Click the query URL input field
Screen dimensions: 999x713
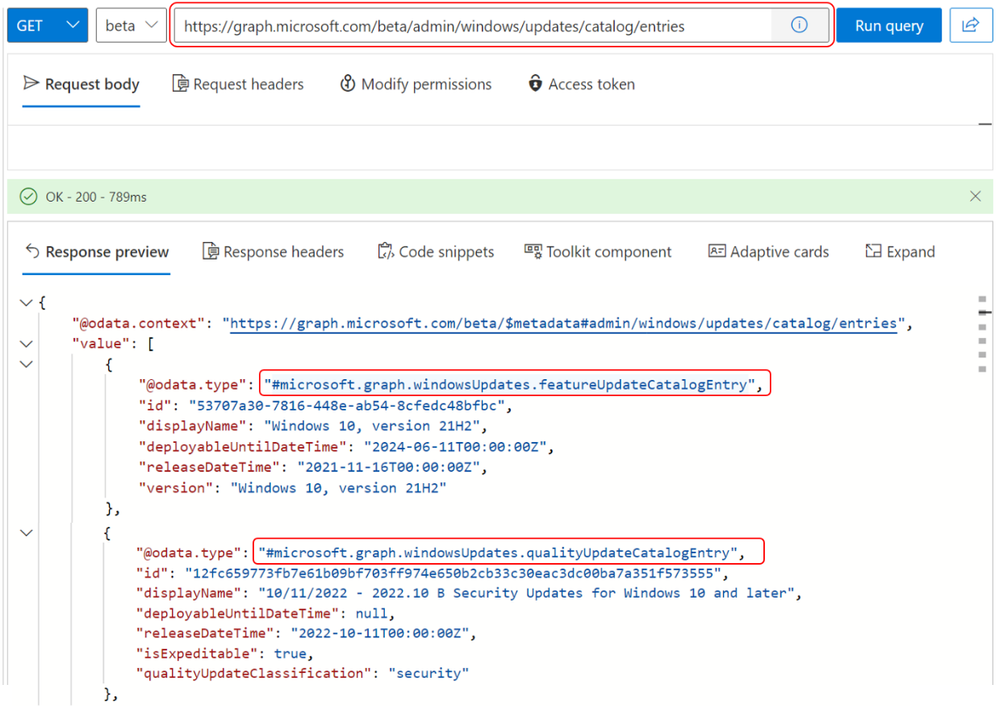point(473,25)
